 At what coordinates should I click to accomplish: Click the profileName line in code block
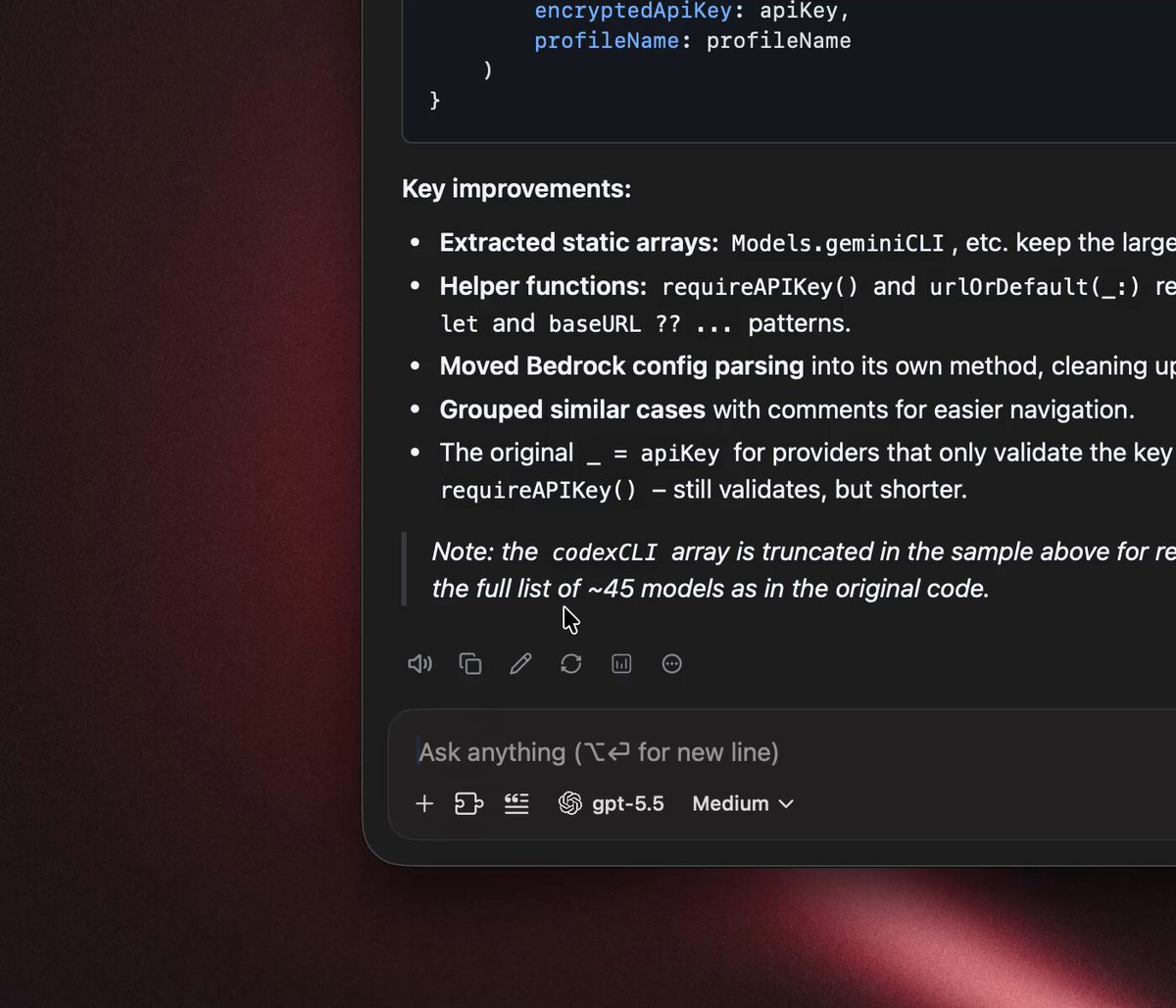pos(692,41)
